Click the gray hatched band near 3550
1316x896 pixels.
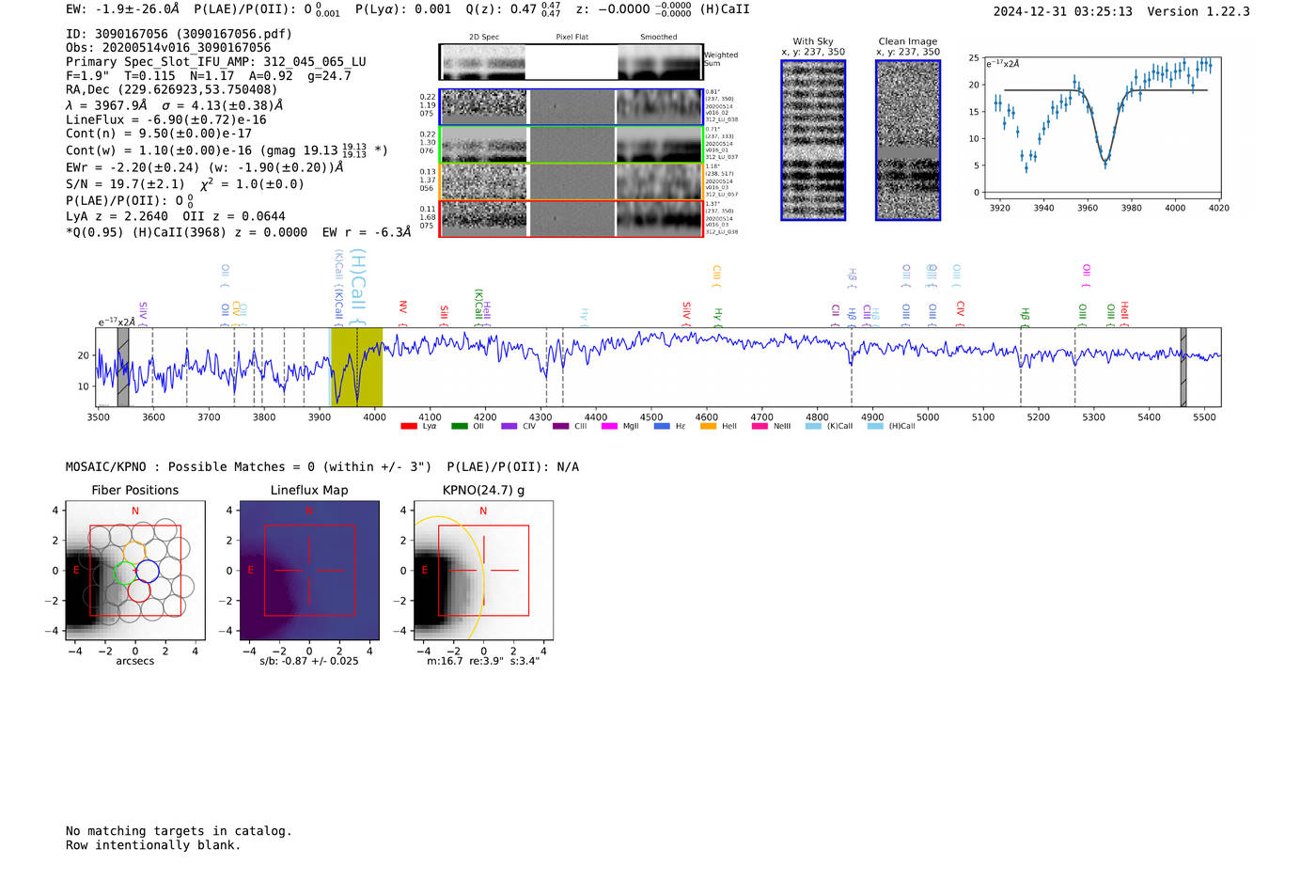(123, 367)
